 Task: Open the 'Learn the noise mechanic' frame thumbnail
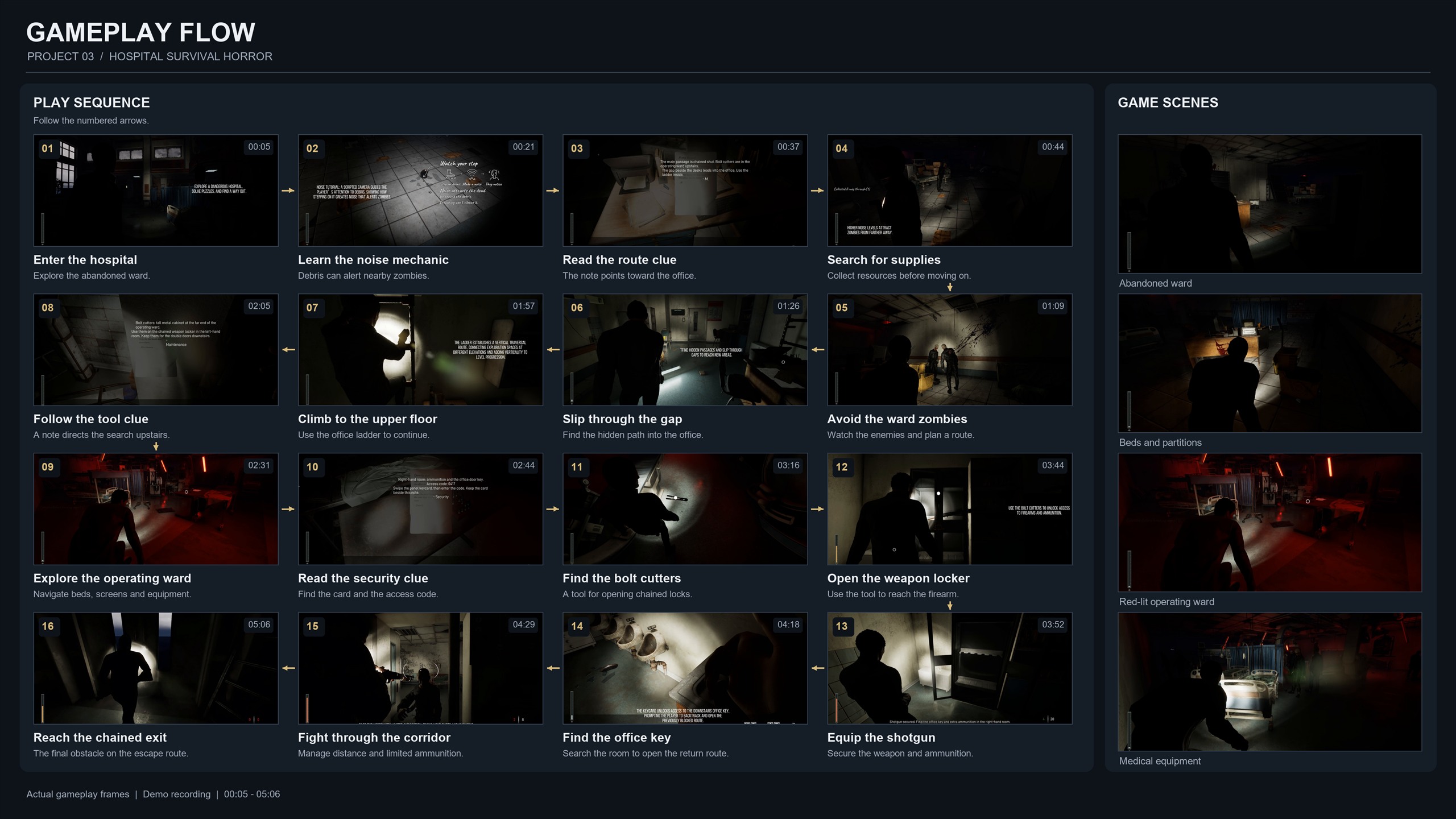tap(420, 191)
